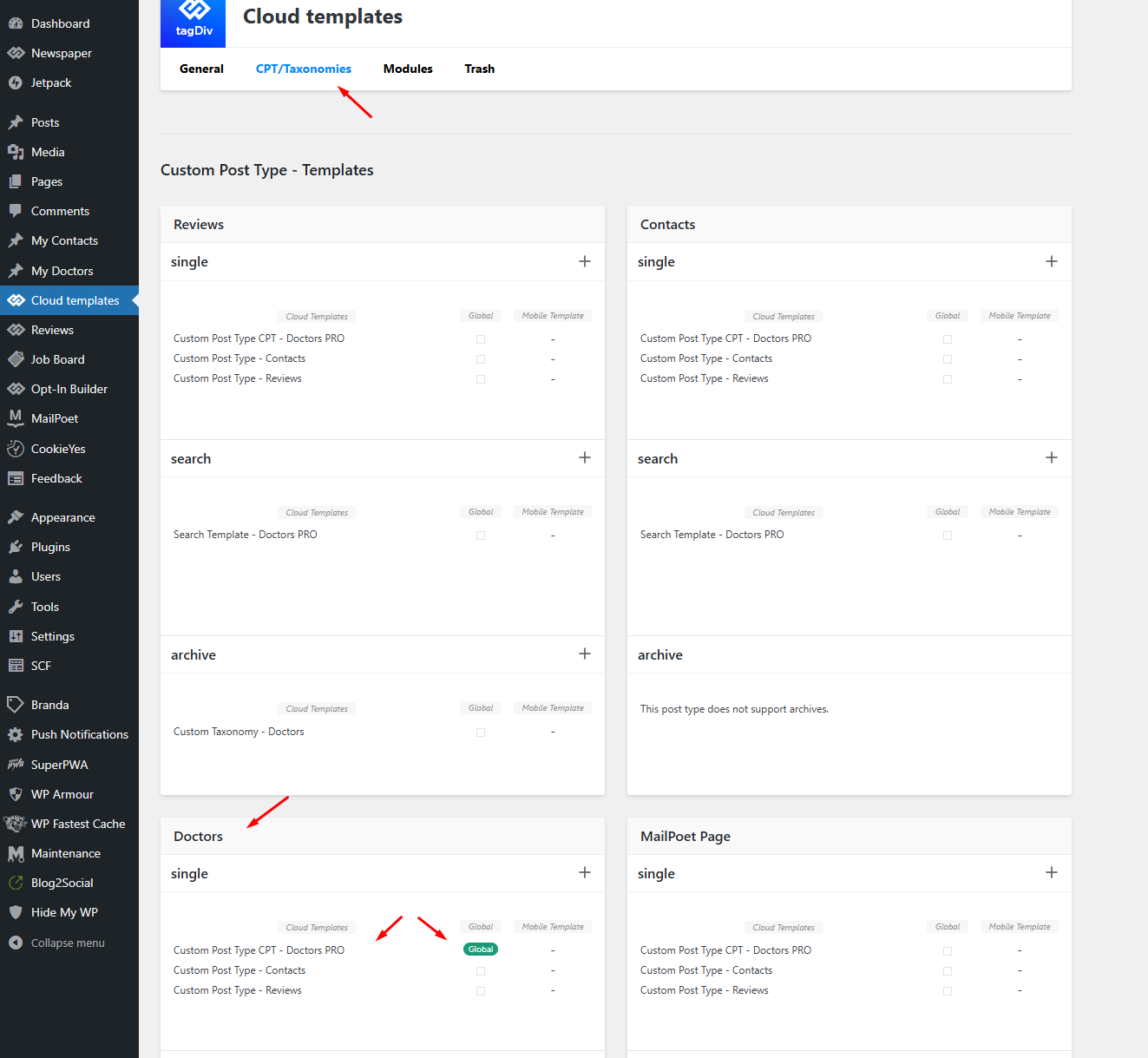Screen dimensions: 1148x1058
Task: Open Search Template - Doctors PRO under Reviews
Action: click(246, 535)
